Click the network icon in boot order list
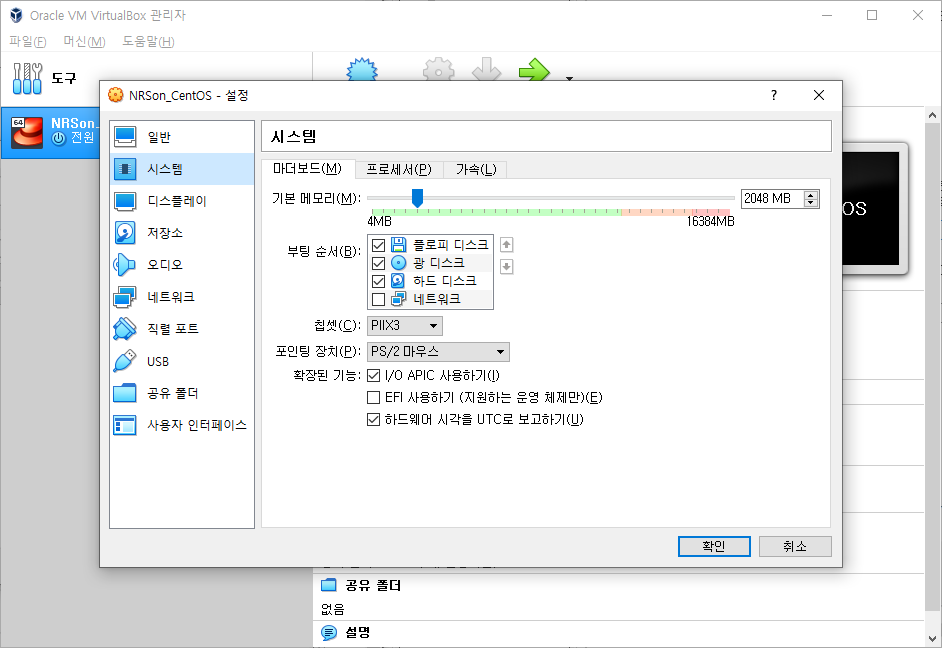 click(x=398, y=298)
